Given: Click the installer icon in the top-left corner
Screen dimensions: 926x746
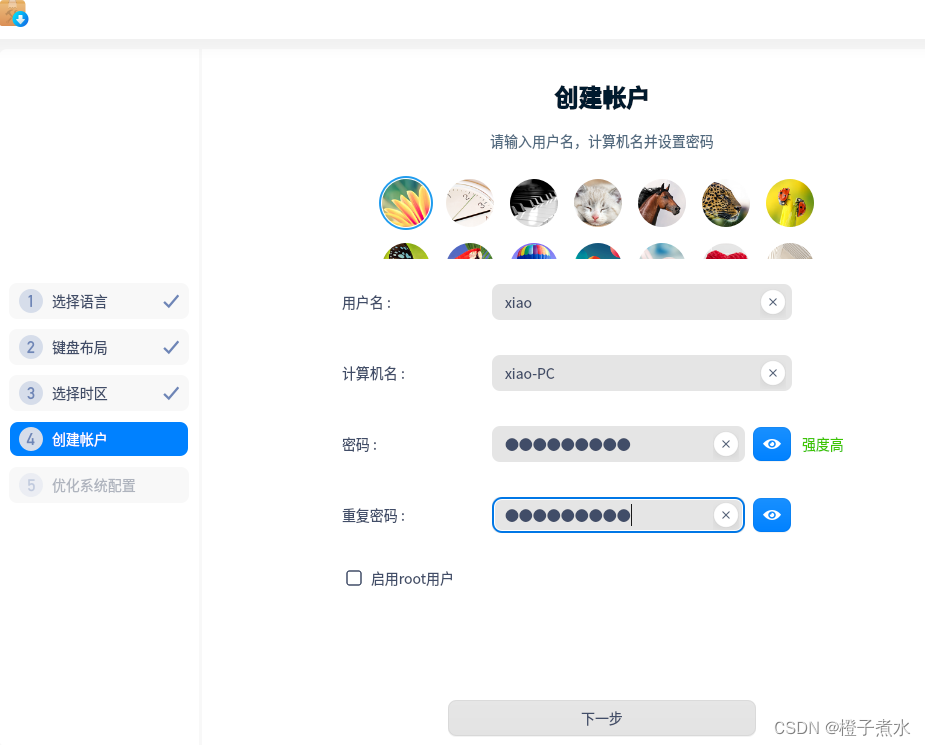Looking at the screenshot, I should (x=14, y=13).
